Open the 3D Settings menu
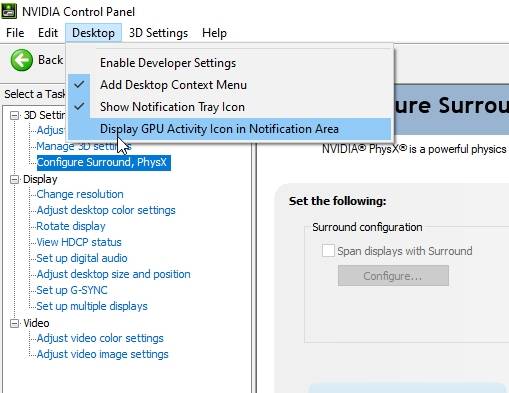This screenshot has width=509, height=393. coord(158,33)
